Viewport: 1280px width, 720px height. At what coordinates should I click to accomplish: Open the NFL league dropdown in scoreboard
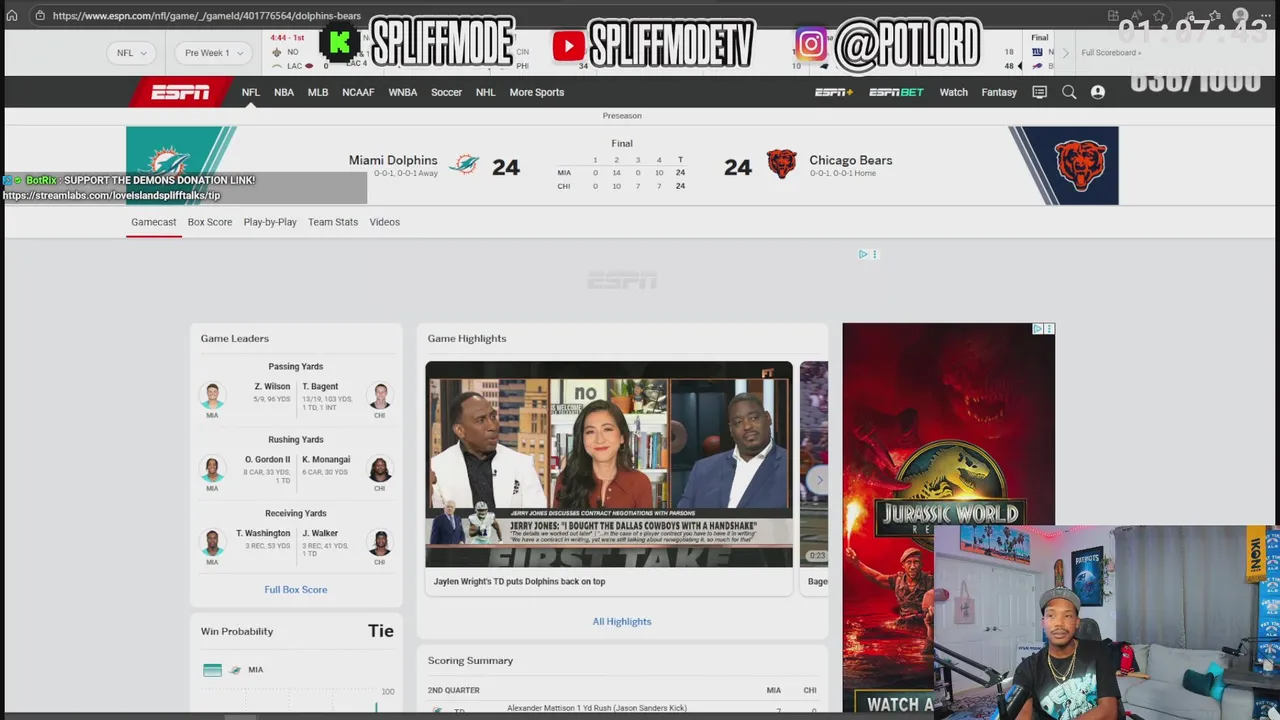pyautogui.click(x=131, y=53)
